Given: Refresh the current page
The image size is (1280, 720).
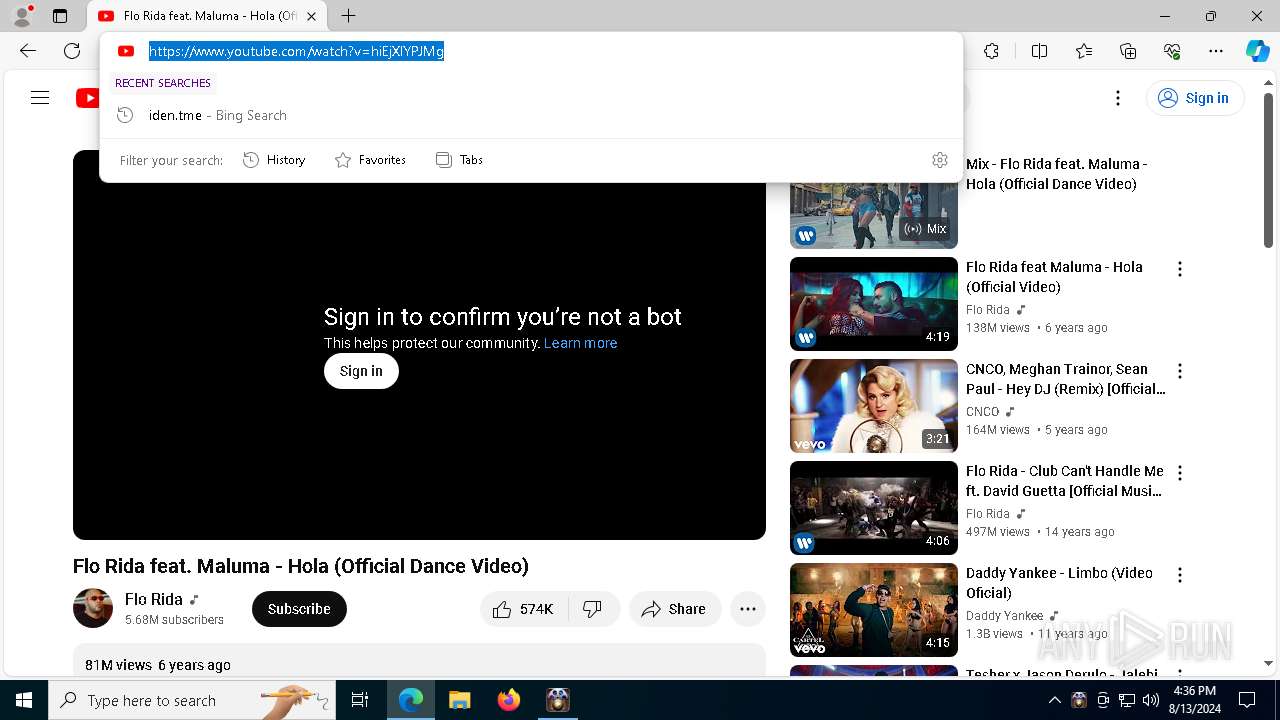Looking at the screenshot, I should [72, 51].
